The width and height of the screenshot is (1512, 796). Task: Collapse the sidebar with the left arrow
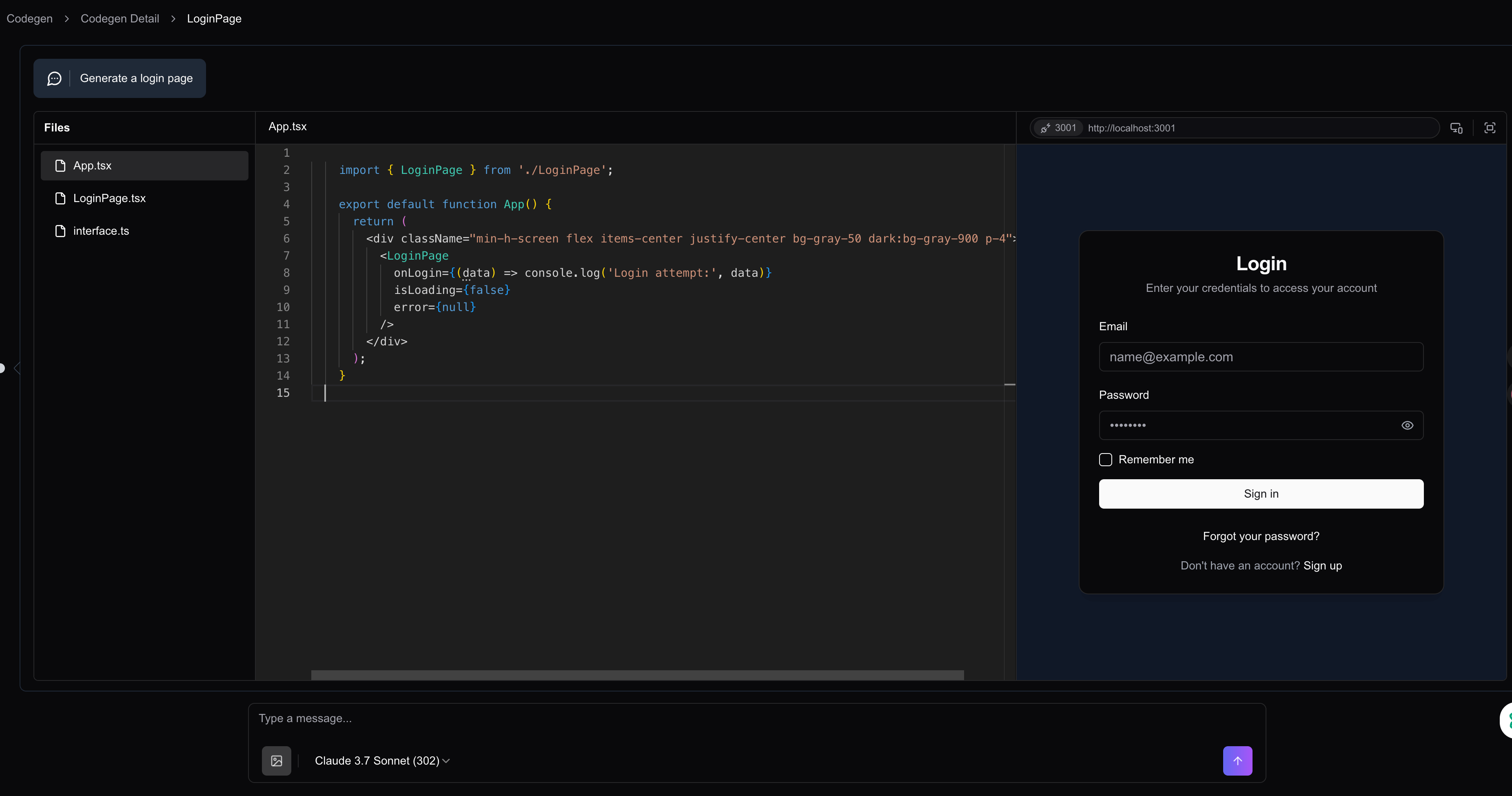click(17, 368)
